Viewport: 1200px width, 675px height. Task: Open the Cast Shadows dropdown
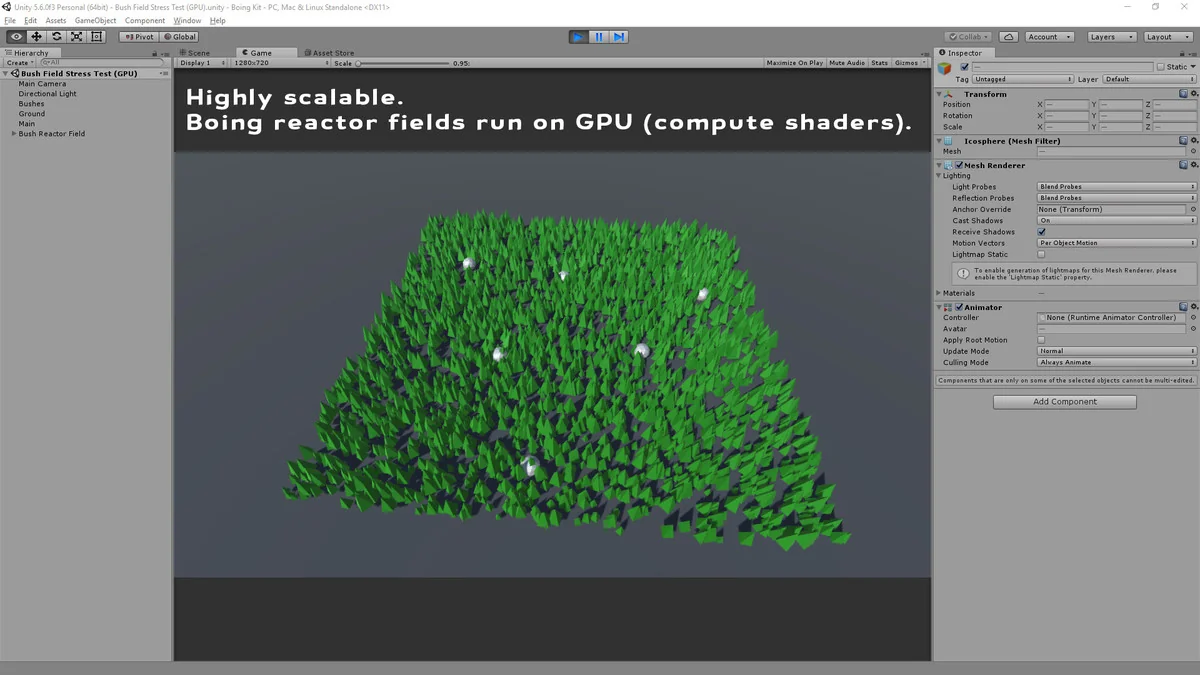(x=1116, y=220)
